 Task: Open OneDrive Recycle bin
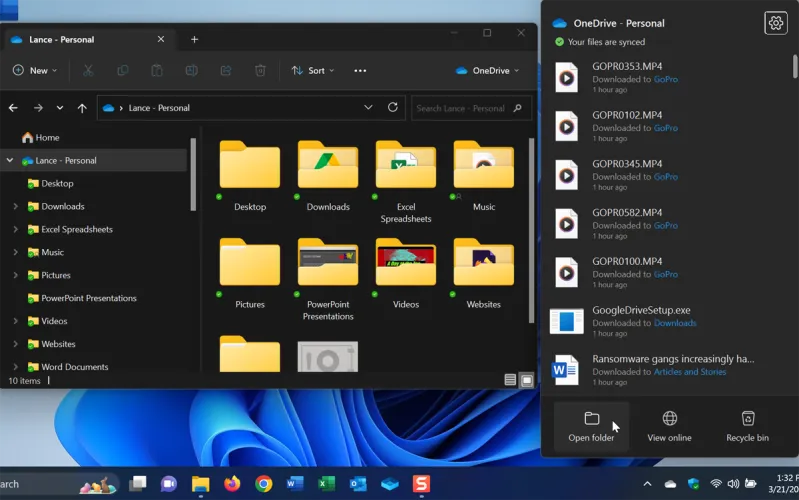click(x=747, y=425)
